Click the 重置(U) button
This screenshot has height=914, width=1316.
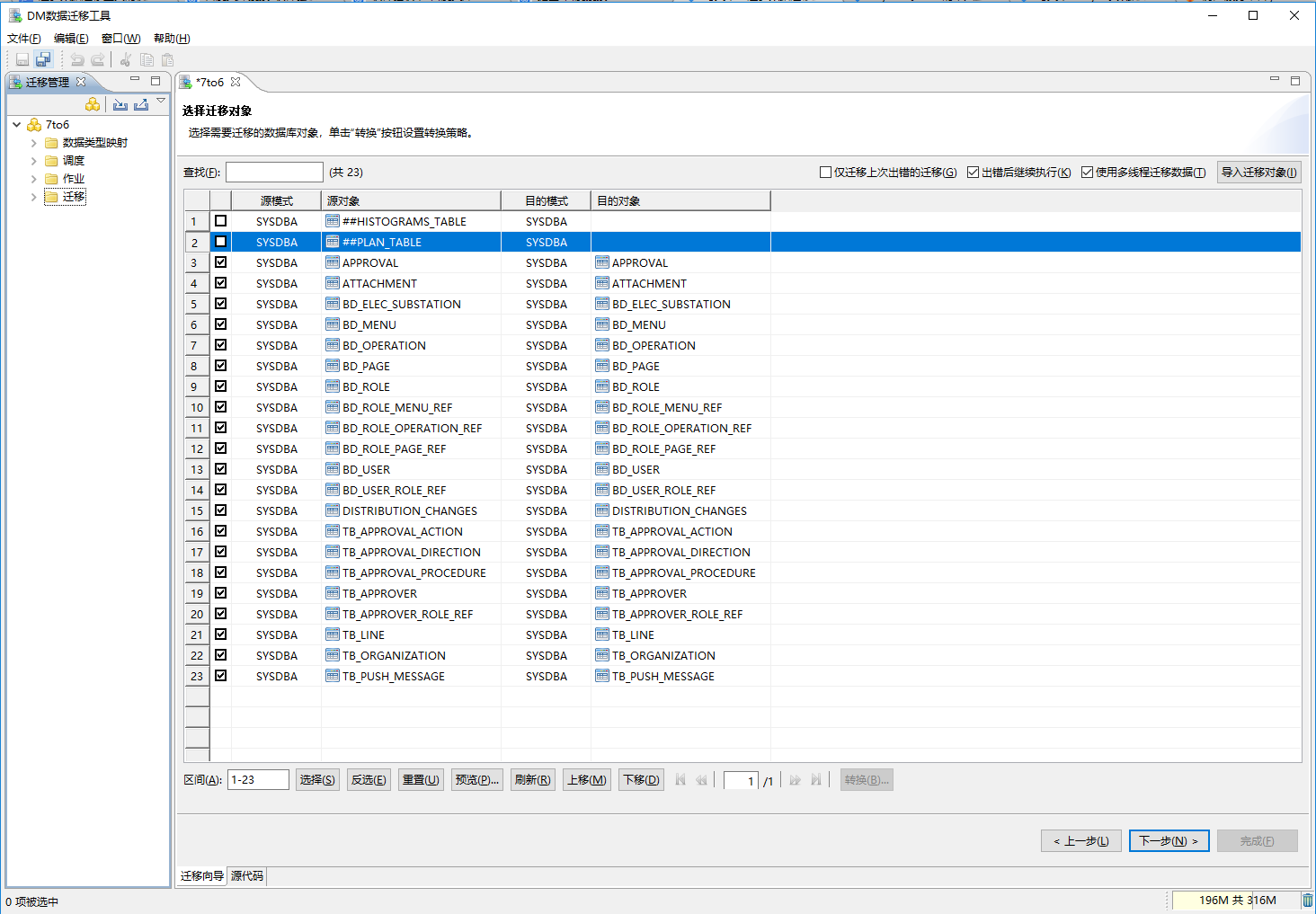pyautogui.click(x=421, y=780)
